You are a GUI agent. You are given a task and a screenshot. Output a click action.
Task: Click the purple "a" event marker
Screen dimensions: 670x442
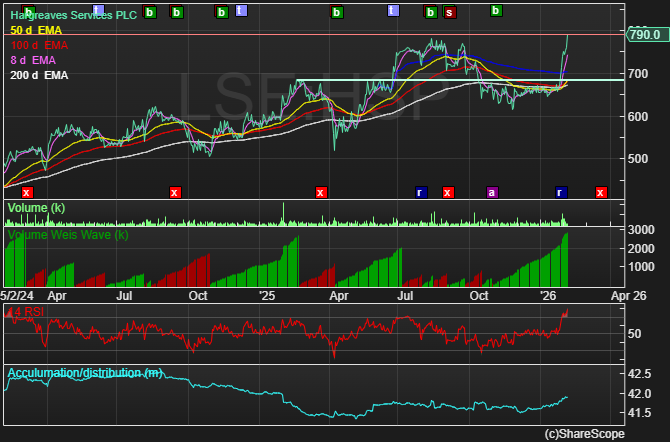[x=491, y=192]
